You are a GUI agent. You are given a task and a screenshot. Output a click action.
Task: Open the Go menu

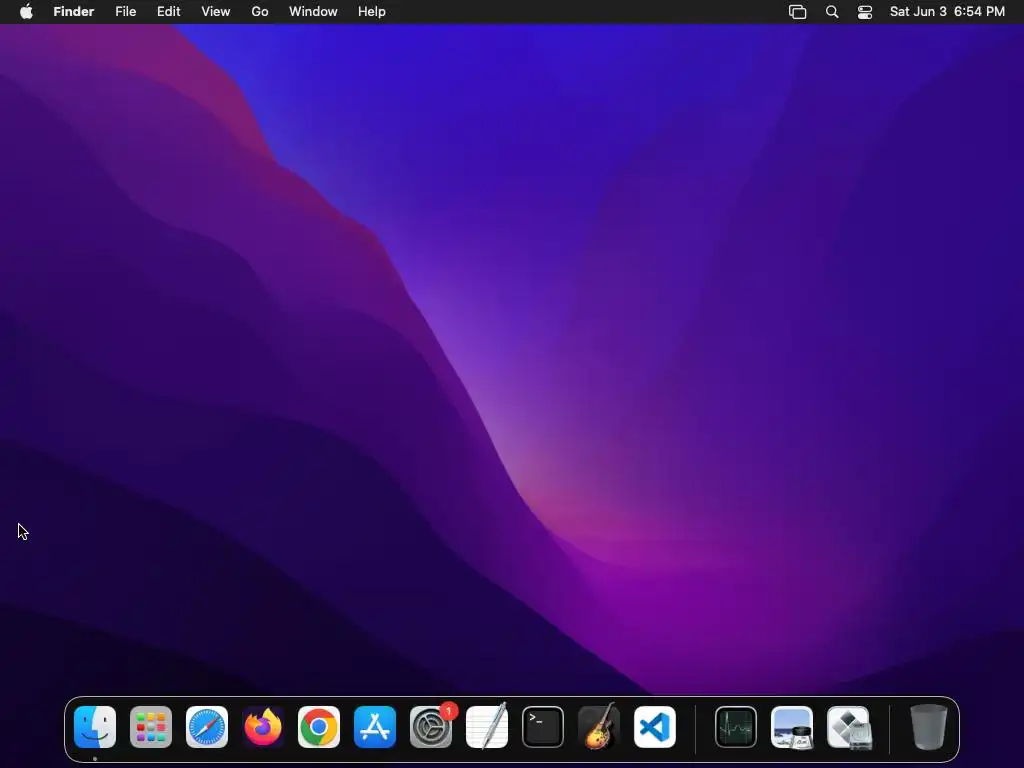coord(260,12)
